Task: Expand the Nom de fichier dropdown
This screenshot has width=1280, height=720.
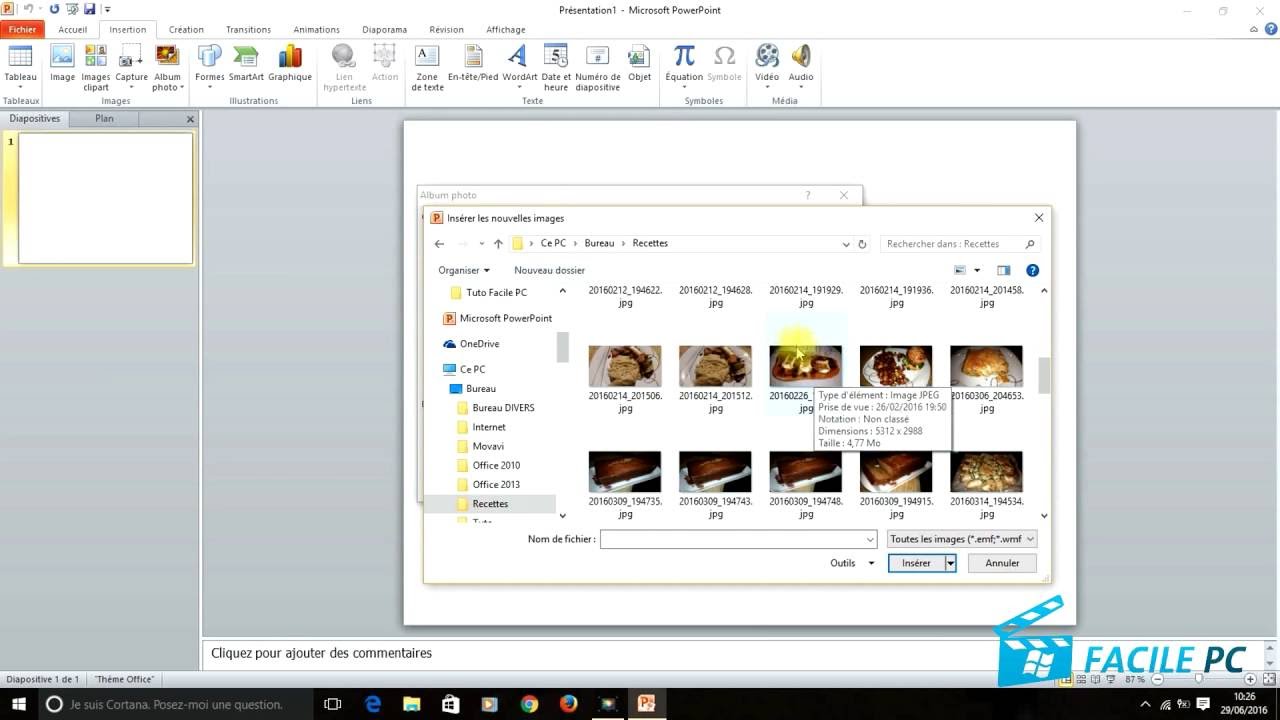Action: [869, 539]
